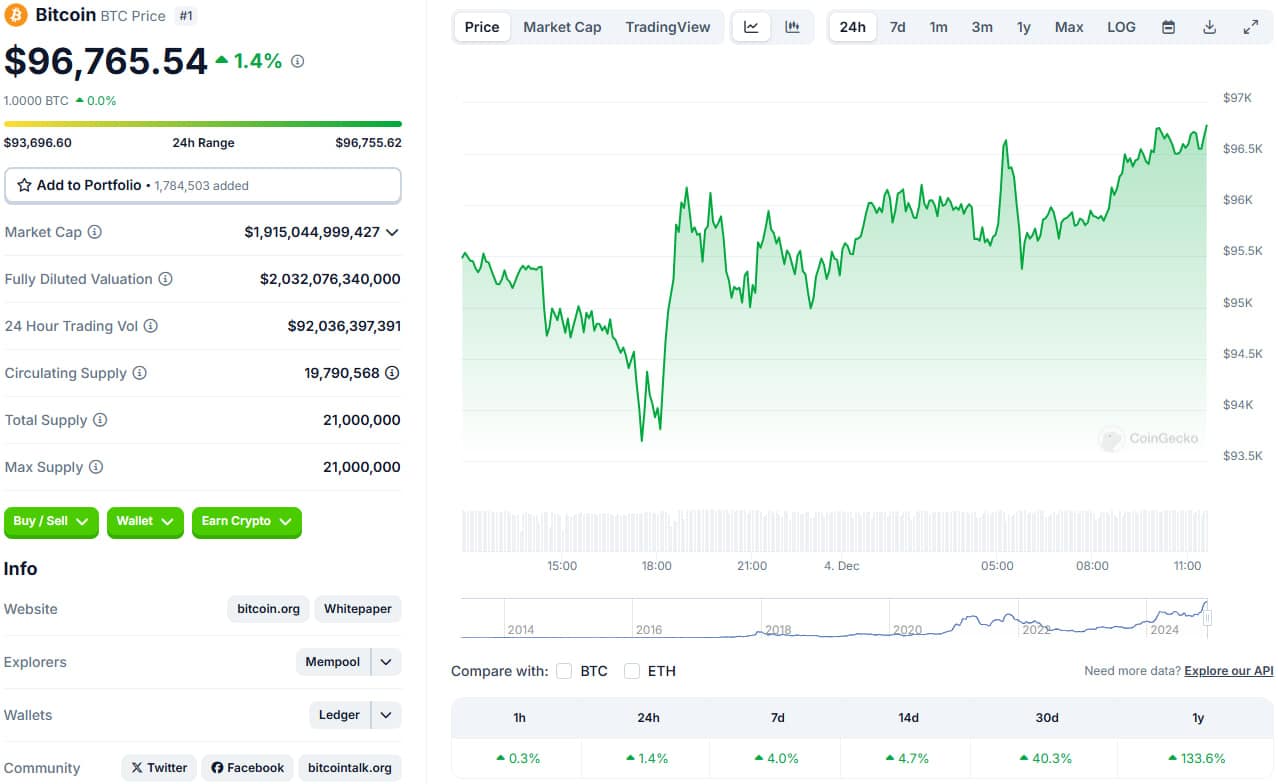Expand the Explorers dropdown arrow next to Mempool
The image size is (1278, 784).
click(x=386, y=662)
